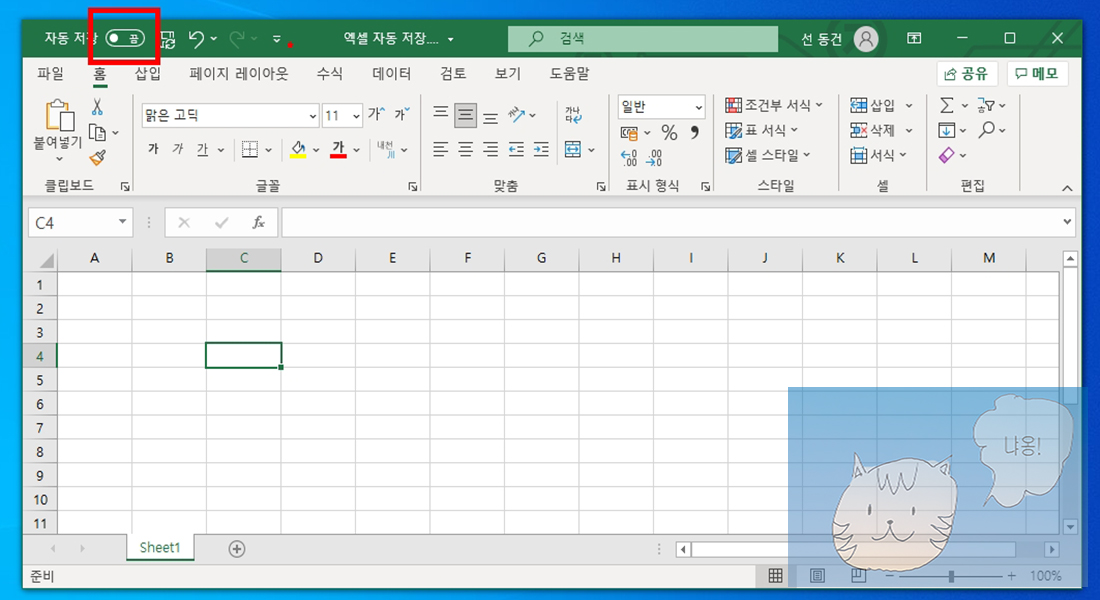Image resolution: width=1100 pixels, height=600 pixels.
Task: Switch to the 데이터 tab
Action: click(391, 73)
